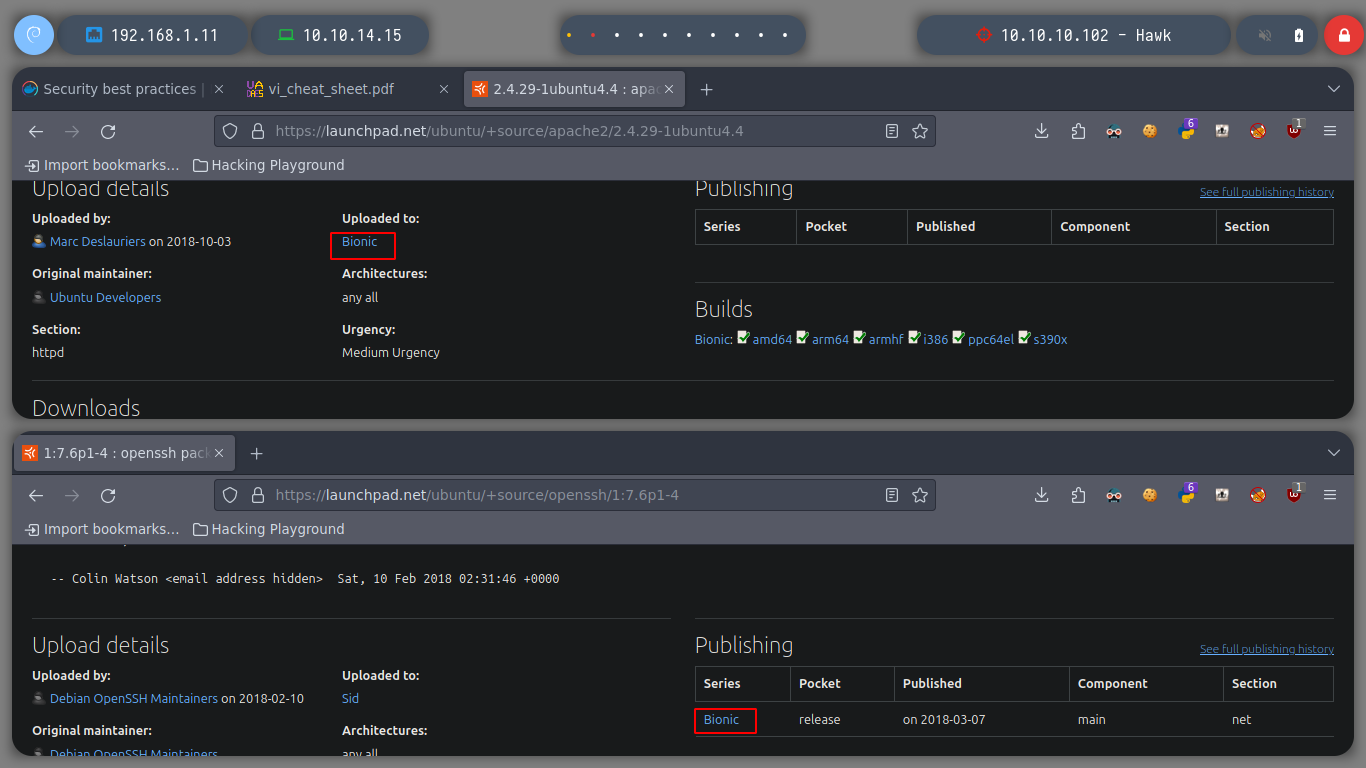Viewport: 1366px width, 768px height.
Task: Open the amd64 build link
Action: 772,339
